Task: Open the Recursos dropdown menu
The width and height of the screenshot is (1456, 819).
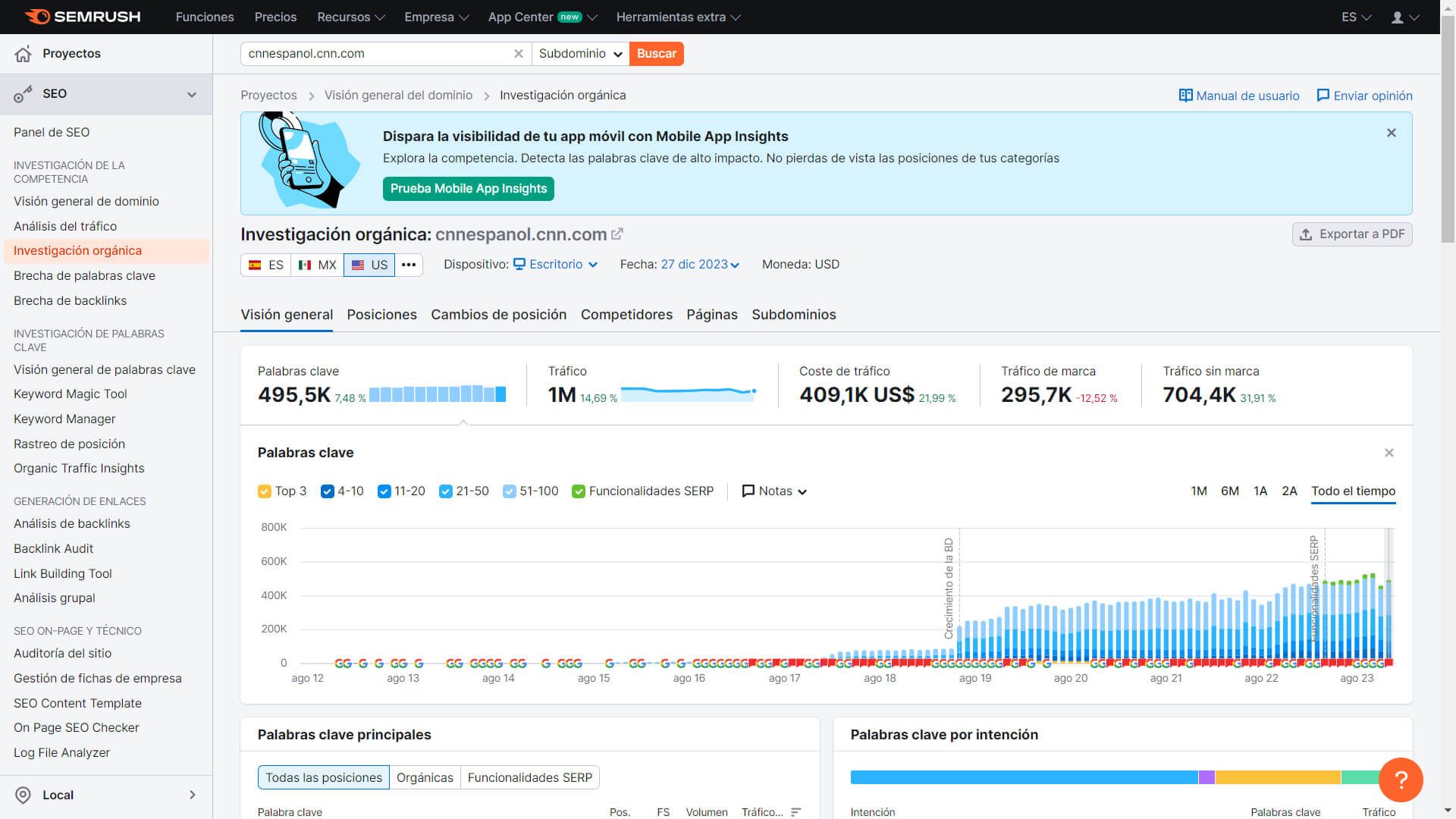Action: point(351,17)
